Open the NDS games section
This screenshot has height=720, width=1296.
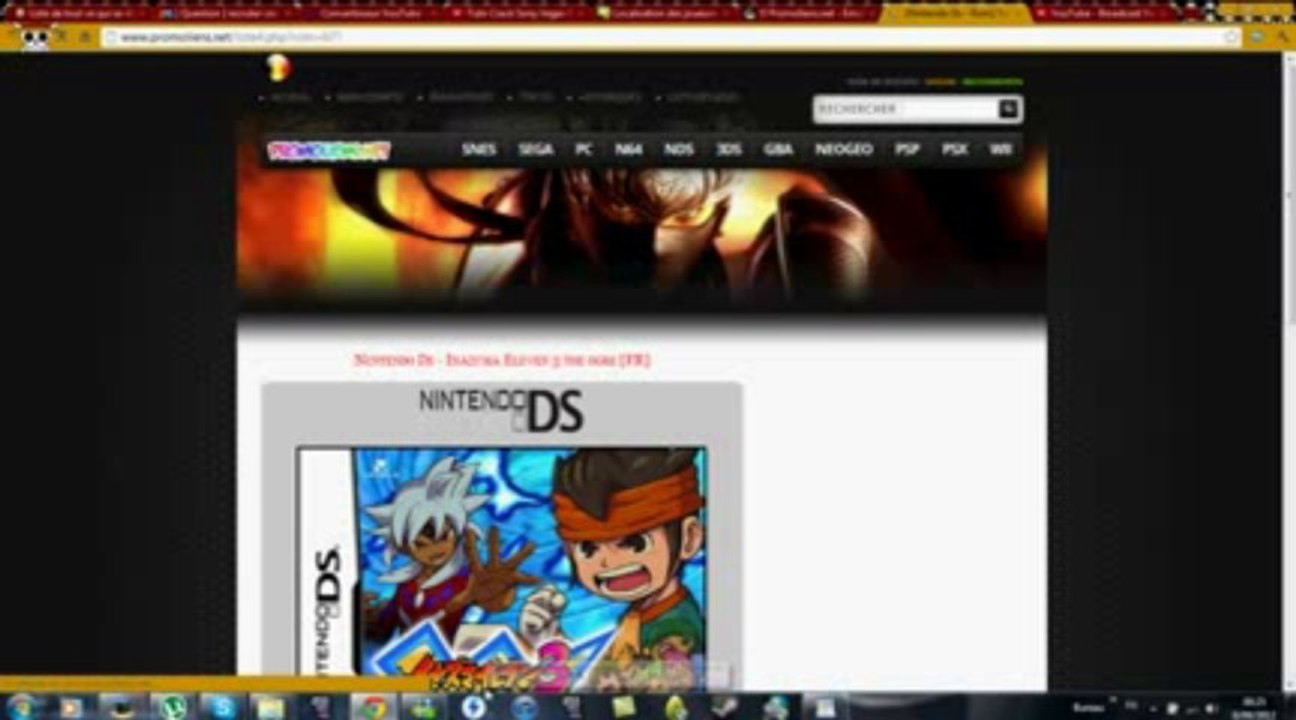point(679,149)
